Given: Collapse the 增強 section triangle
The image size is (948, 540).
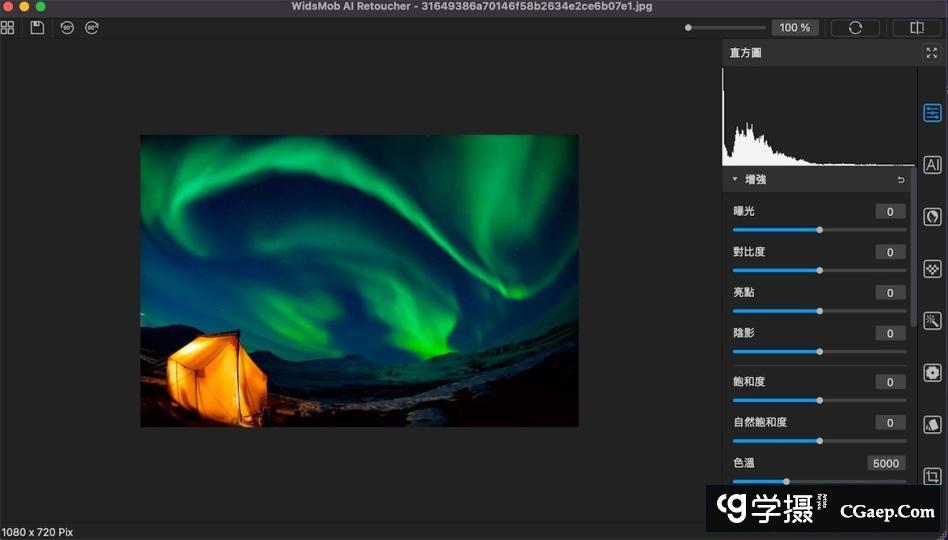Looking at the screenshot, I should point(735,180).
